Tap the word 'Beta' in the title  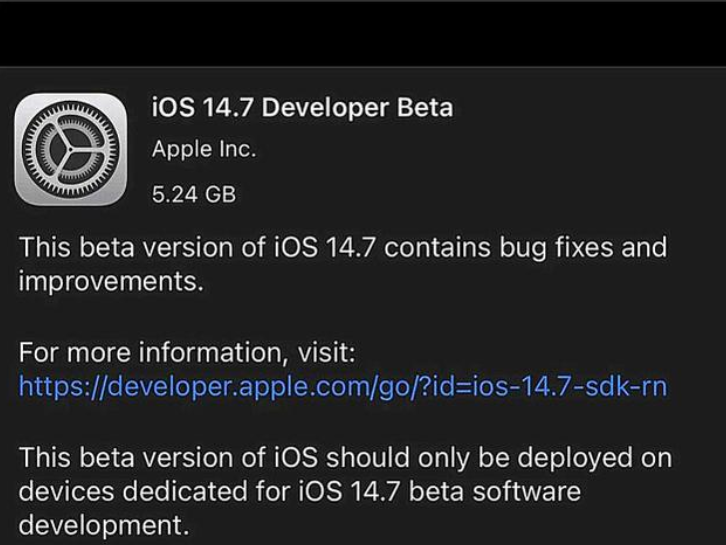425,107
